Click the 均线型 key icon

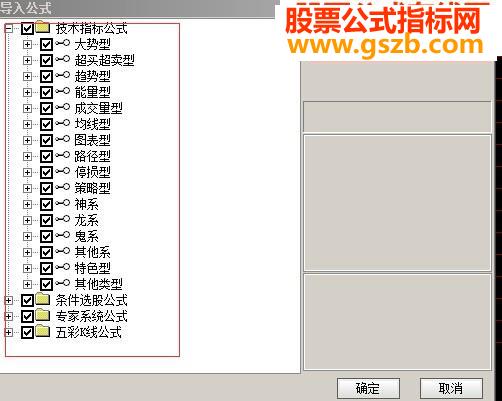coord(63,124)
